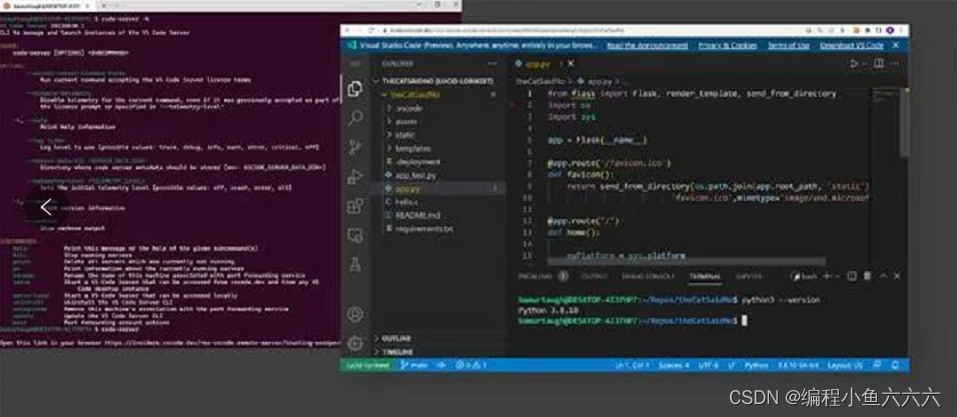Open the run options dropdown arrow beside play

coord(864,63)
